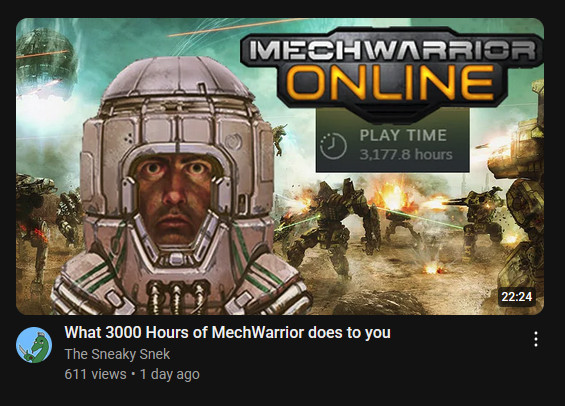Open the three-dot video options menu
565x406 pixels.
point(536,339)
